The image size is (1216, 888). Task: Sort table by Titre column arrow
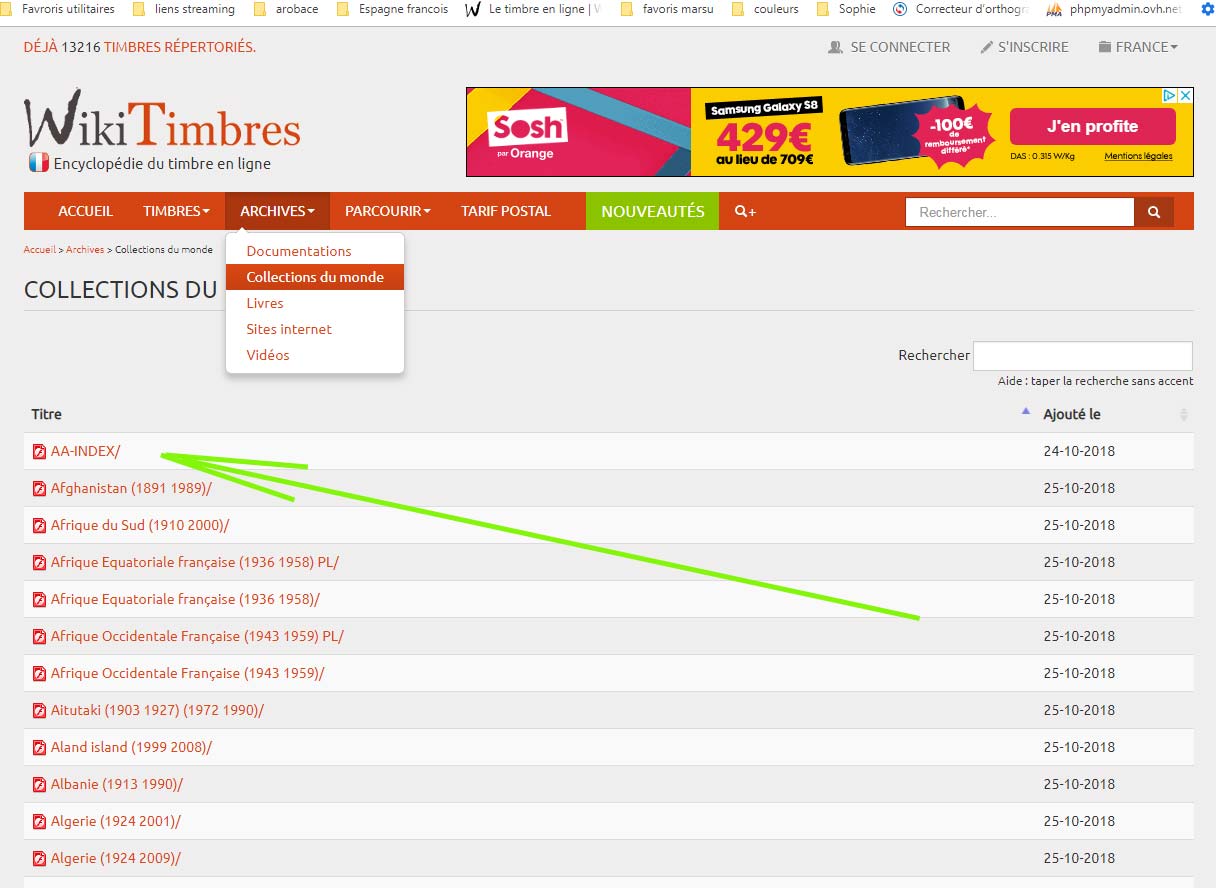click(x=1025, y=412)
